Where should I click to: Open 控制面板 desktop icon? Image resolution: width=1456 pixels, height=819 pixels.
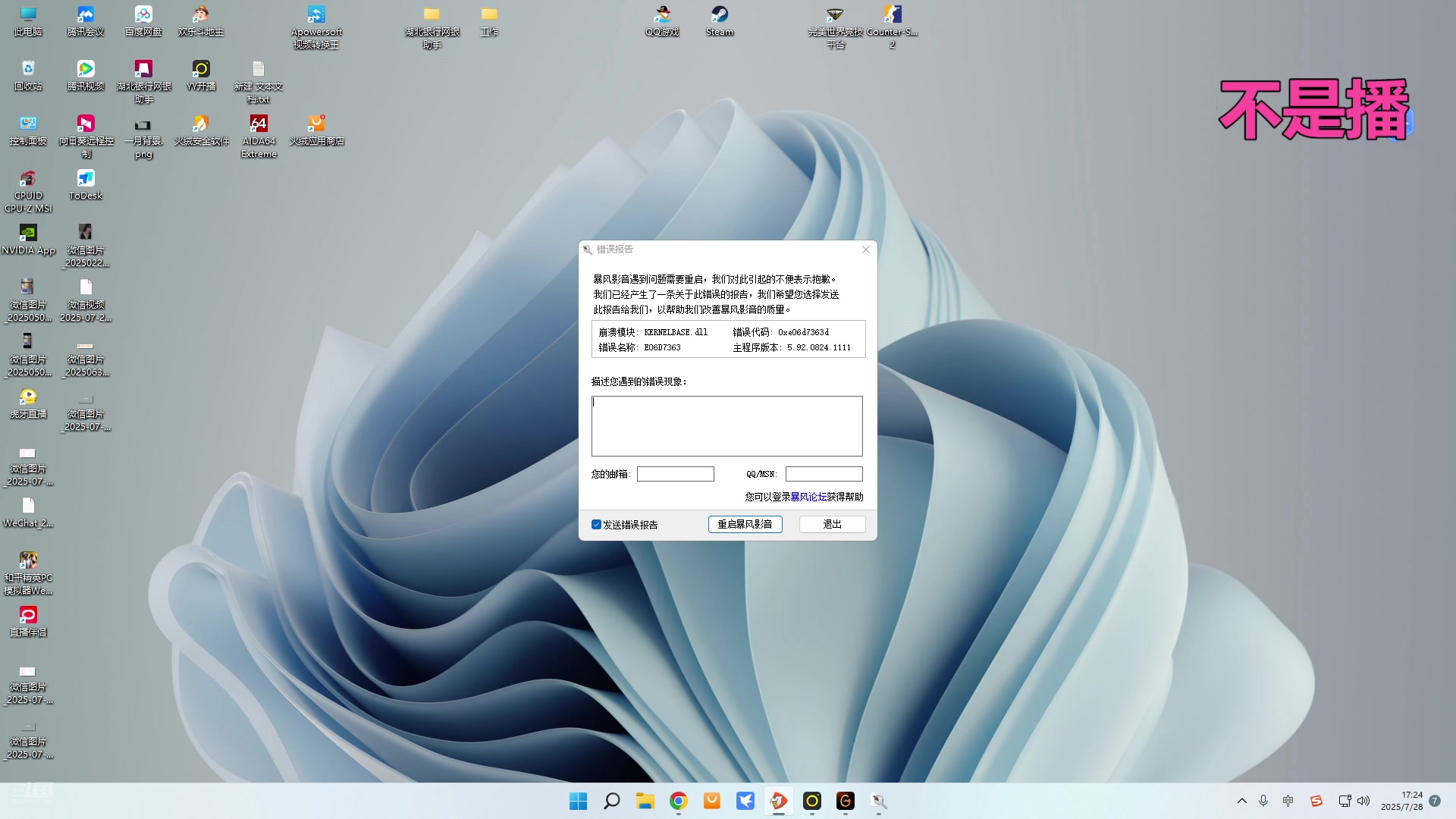point(28,130)
